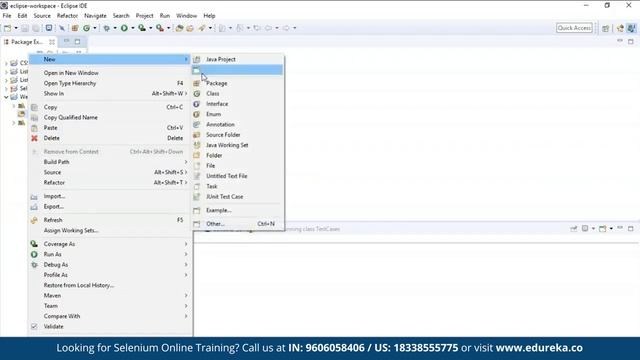The height and width of the screenshot is (360, 640).
Task: Open the Navigate menu
Action: click(x=95, y=16)
